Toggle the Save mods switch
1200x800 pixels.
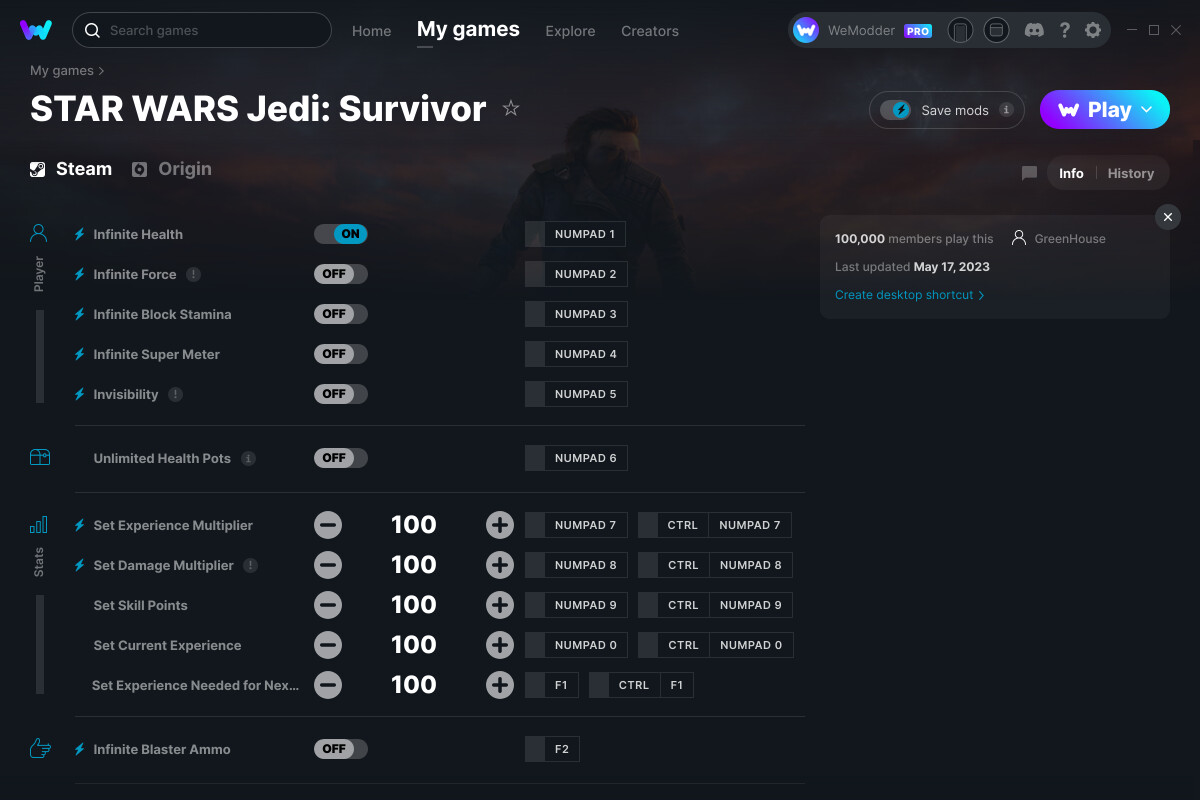(x=896, y=110)
